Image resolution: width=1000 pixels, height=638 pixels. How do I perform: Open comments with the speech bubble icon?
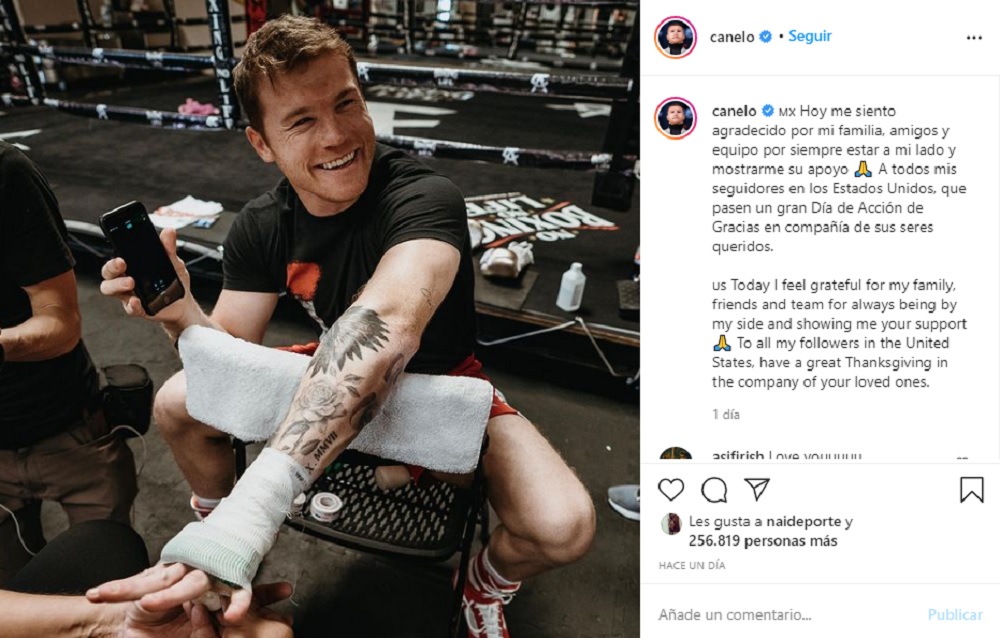tap(714, 490)
